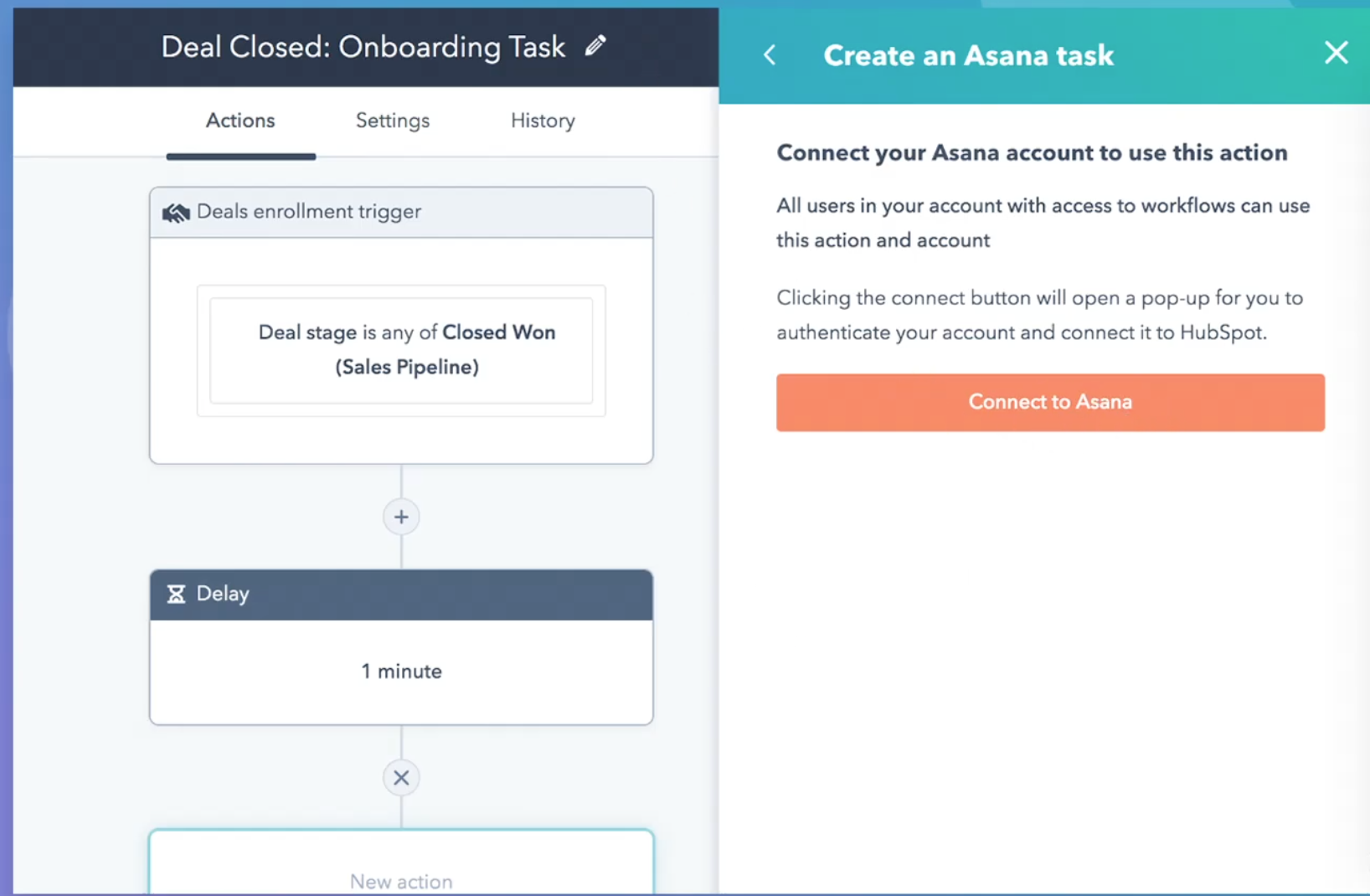Click the Create an Asana task heading
The image size is (1370, 896).
(968, 56)
